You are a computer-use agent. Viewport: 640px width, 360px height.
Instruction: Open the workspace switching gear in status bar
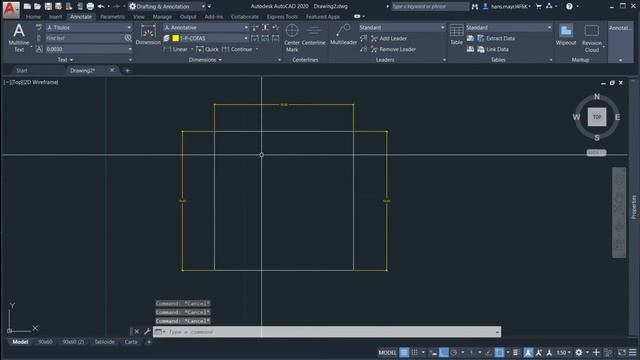pos(579,352)
